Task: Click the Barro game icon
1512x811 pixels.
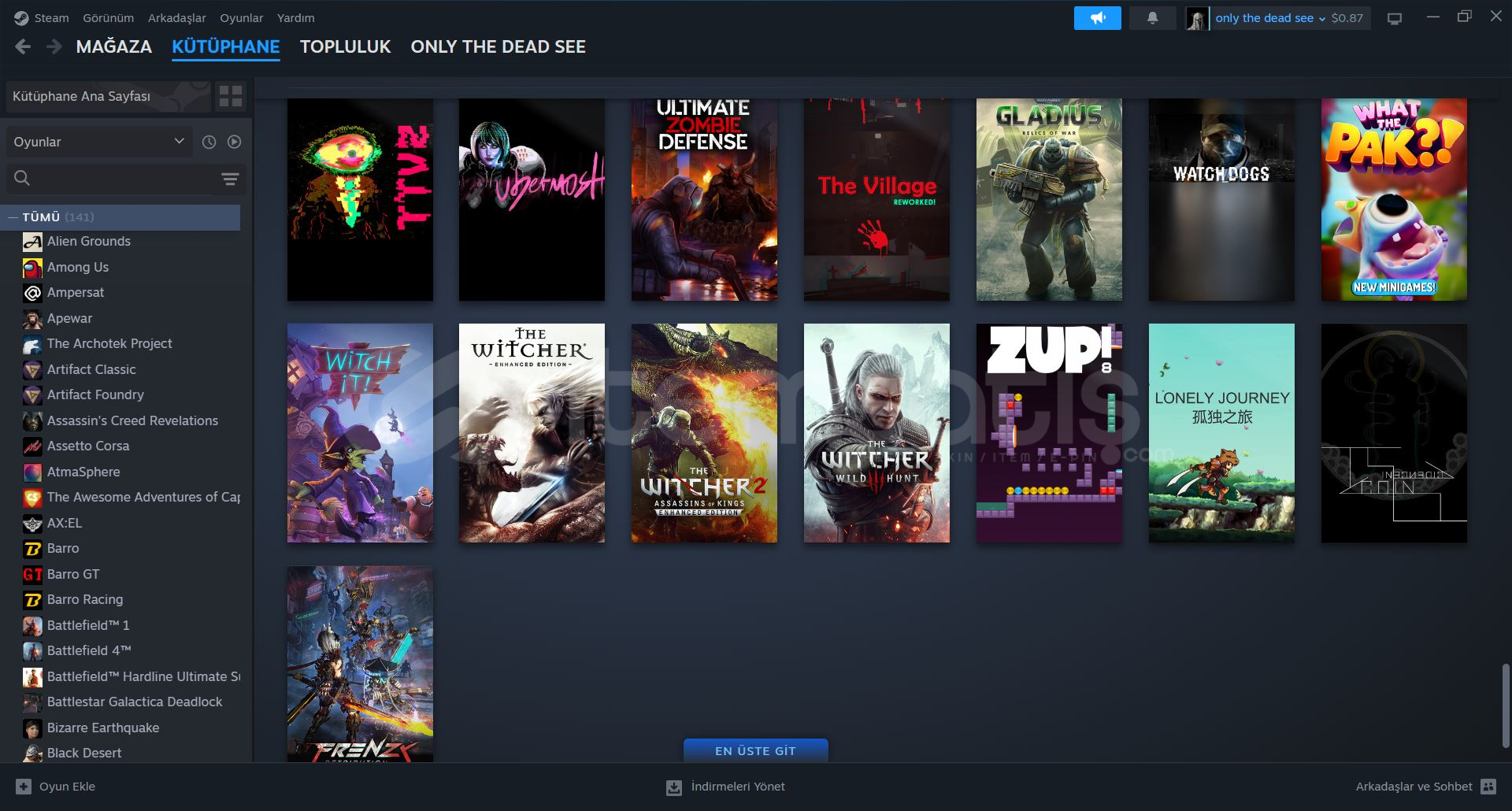Action: coord(32,549)
